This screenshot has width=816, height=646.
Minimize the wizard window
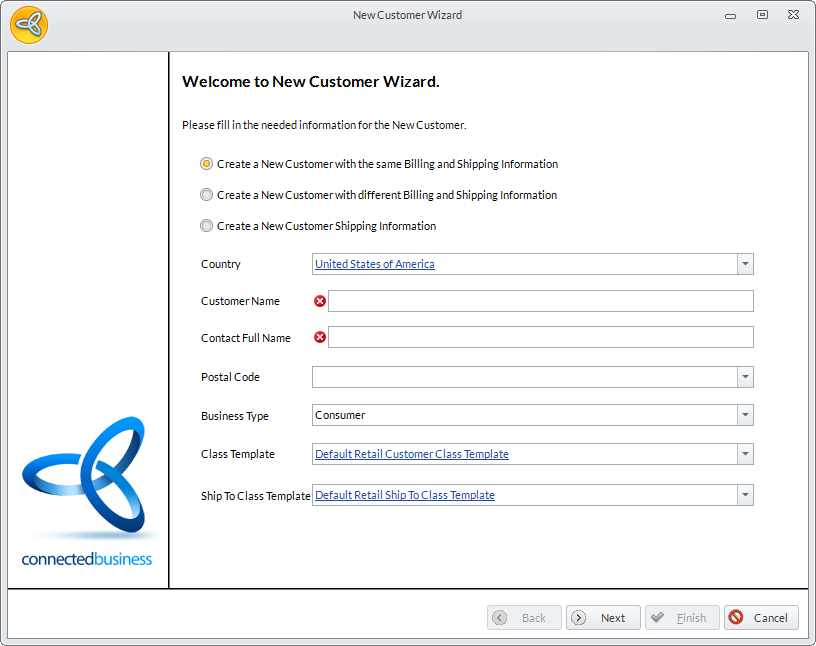point(730,15)
